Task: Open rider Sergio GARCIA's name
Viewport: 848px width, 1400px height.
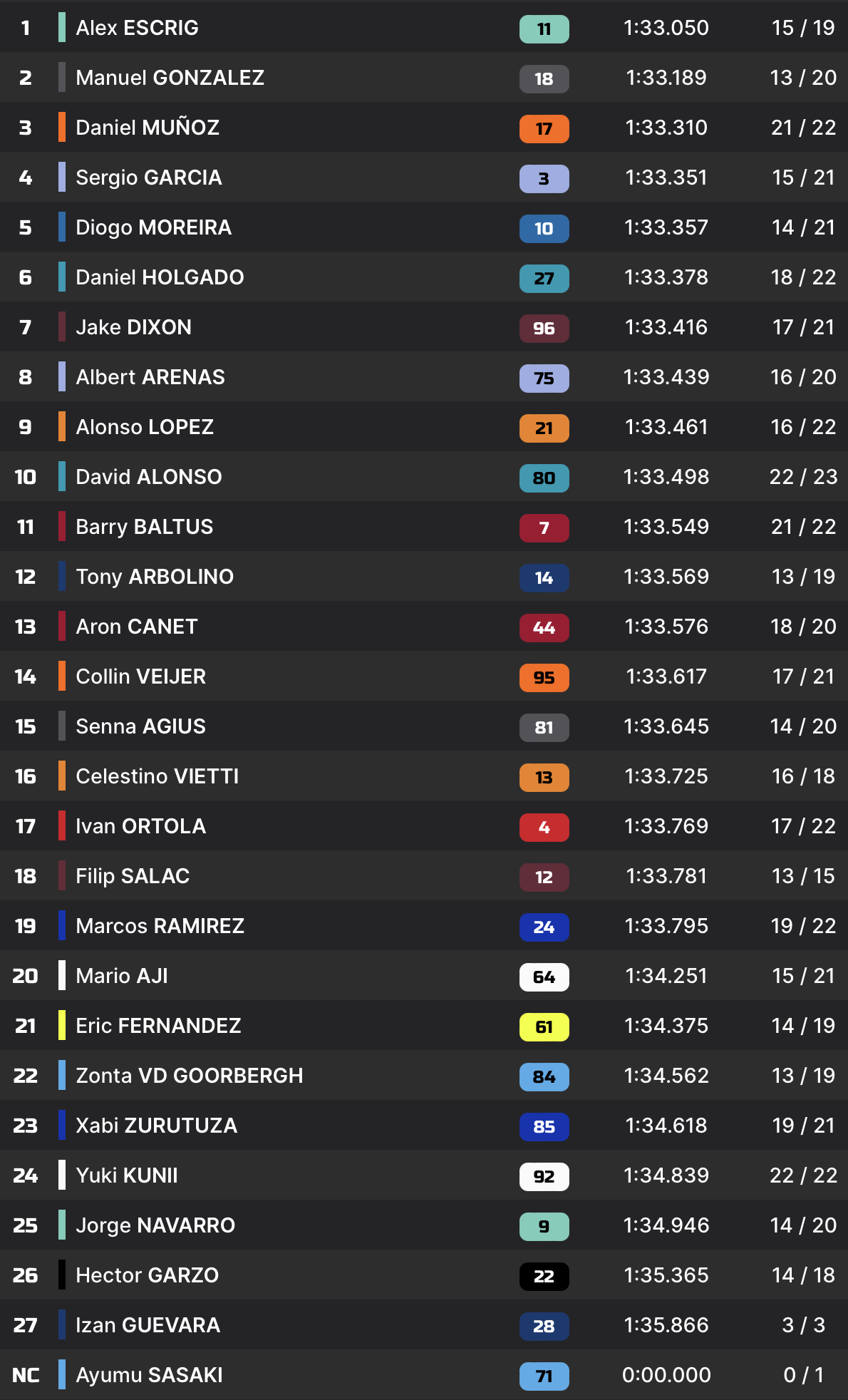Action: click(x=148, y=177)
